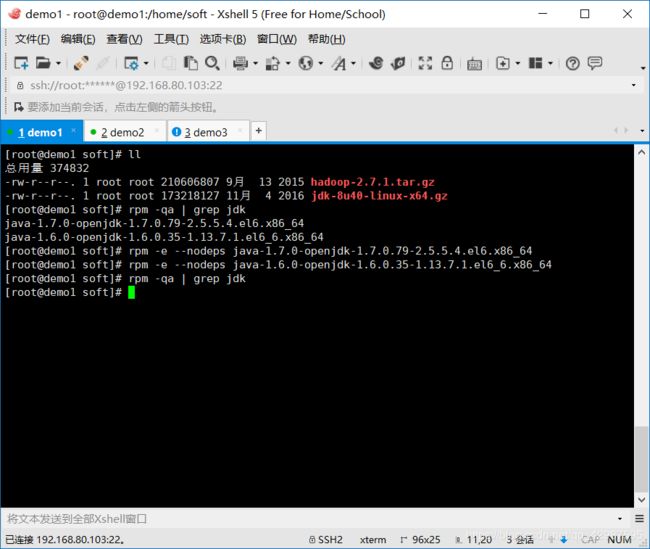The height and width of the screenshot is (549, 650).
Task: Click the Font icon
Action: point(339,63)
